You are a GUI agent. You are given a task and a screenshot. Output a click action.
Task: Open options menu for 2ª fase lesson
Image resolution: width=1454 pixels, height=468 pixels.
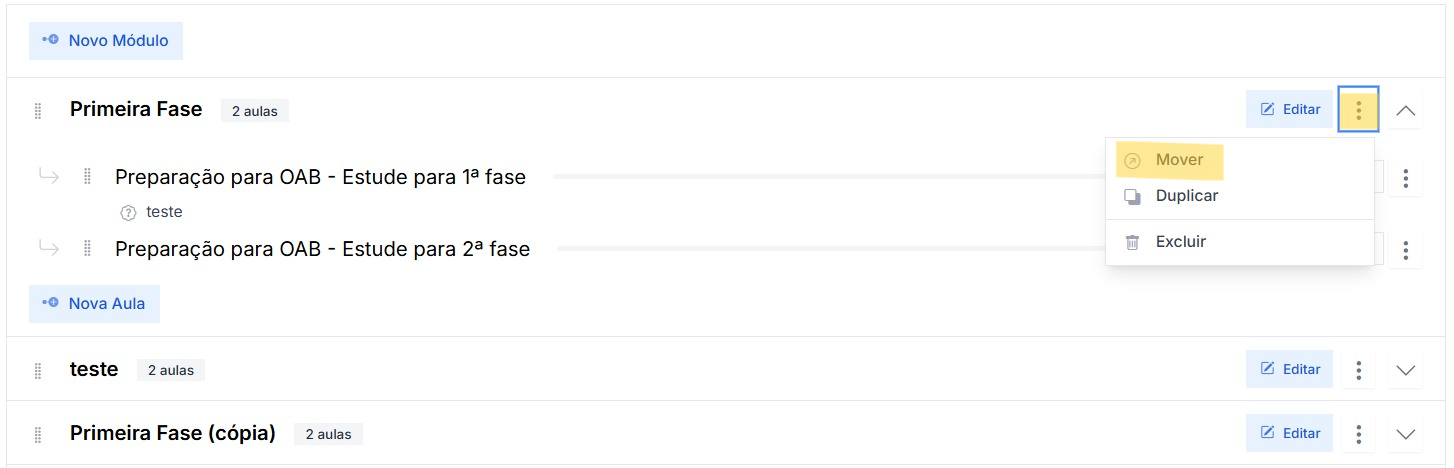[x=1405, y=249]
